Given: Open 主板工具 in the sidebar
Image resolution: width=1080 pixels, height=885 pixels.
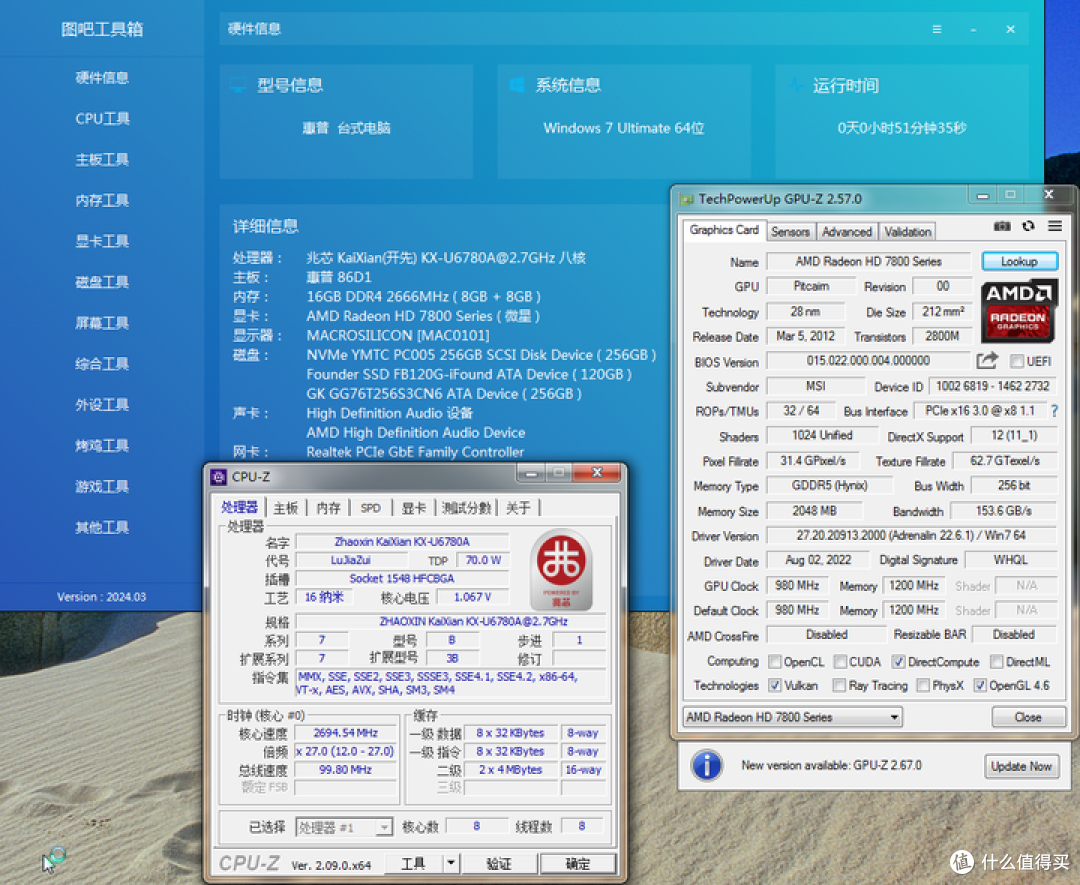Looking at the screenshot, I should [x=102, y=160].
